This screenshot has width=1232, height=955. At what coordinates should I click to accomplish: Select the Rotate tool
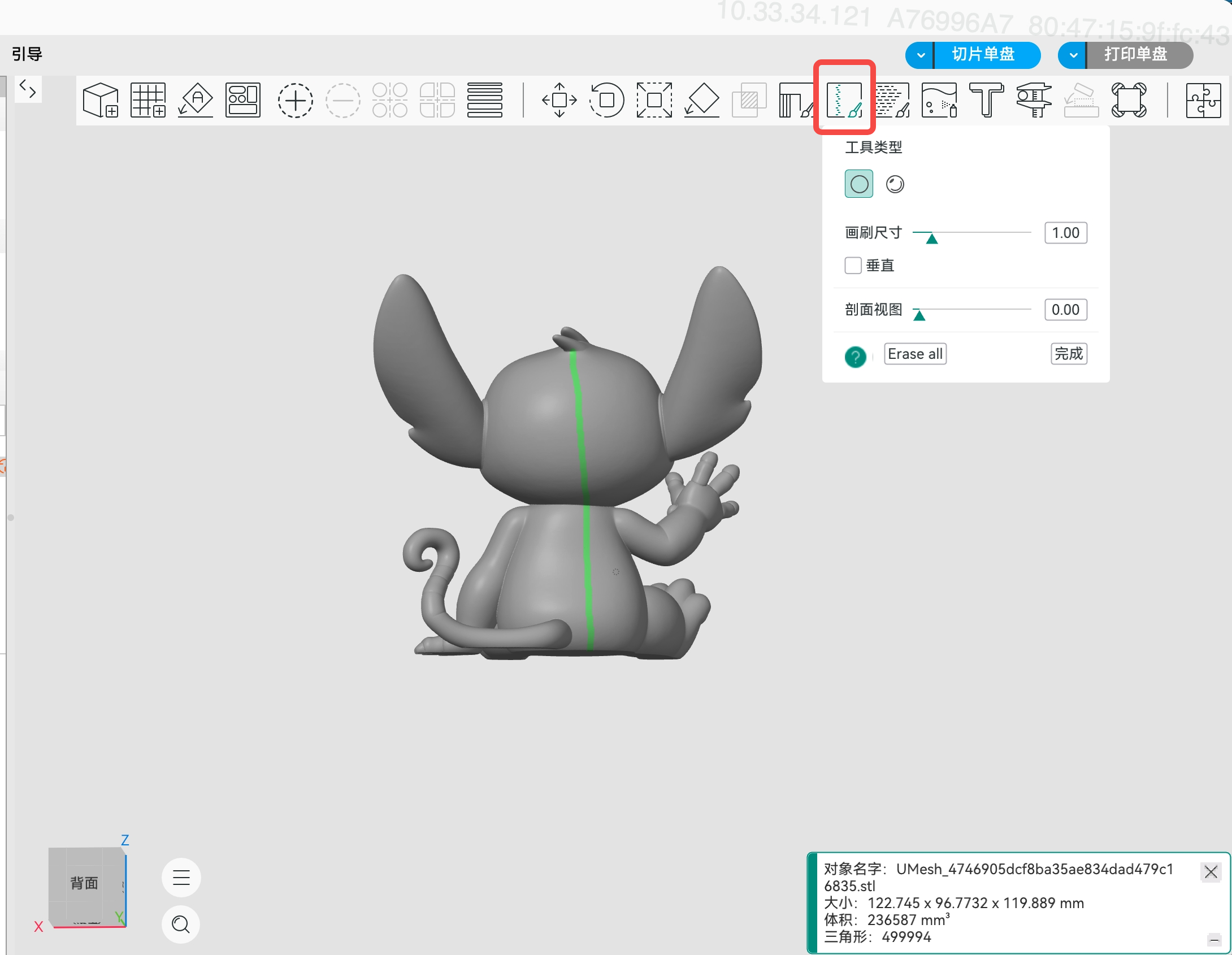pyautogui.click(x=607, y=100)
